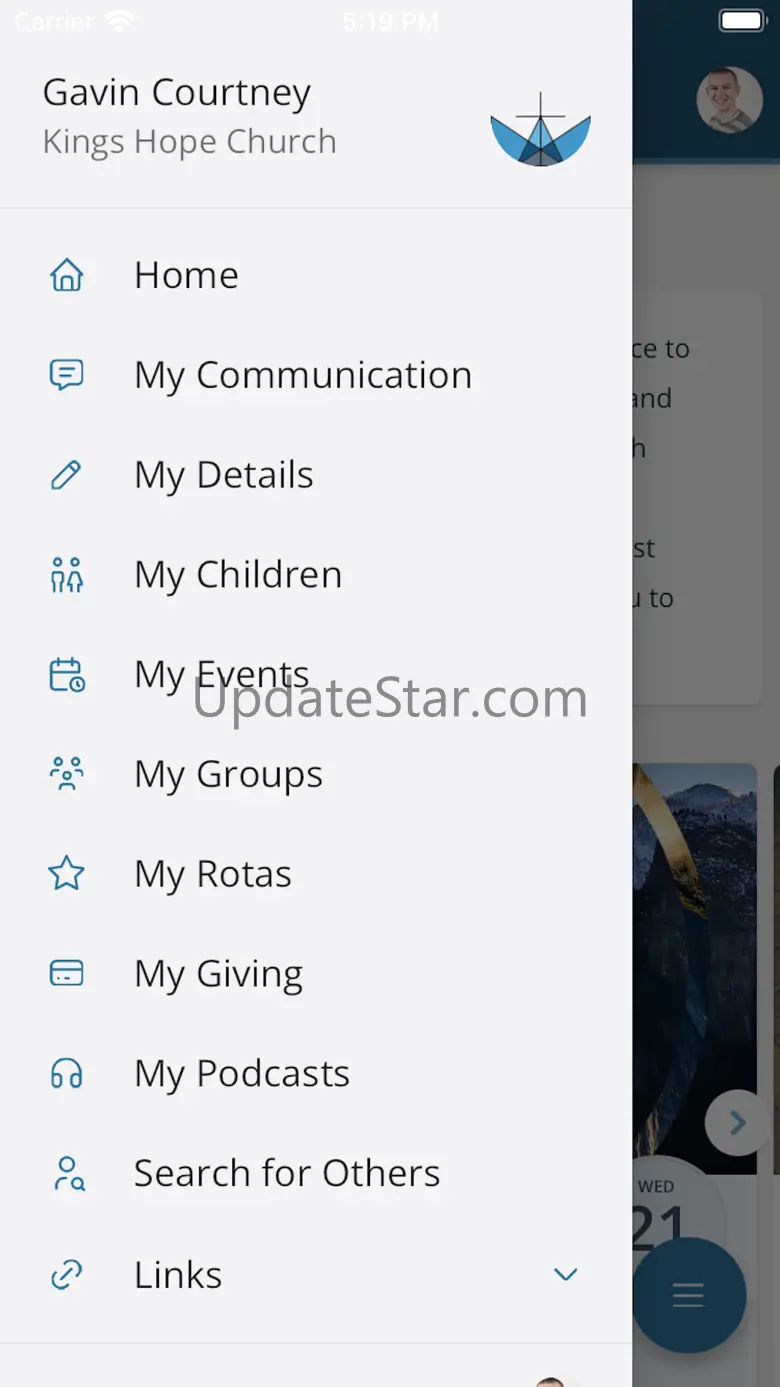780x1387 pixels.
Task: Tap the Kings Hope Church logo
Action: (540, 130)
